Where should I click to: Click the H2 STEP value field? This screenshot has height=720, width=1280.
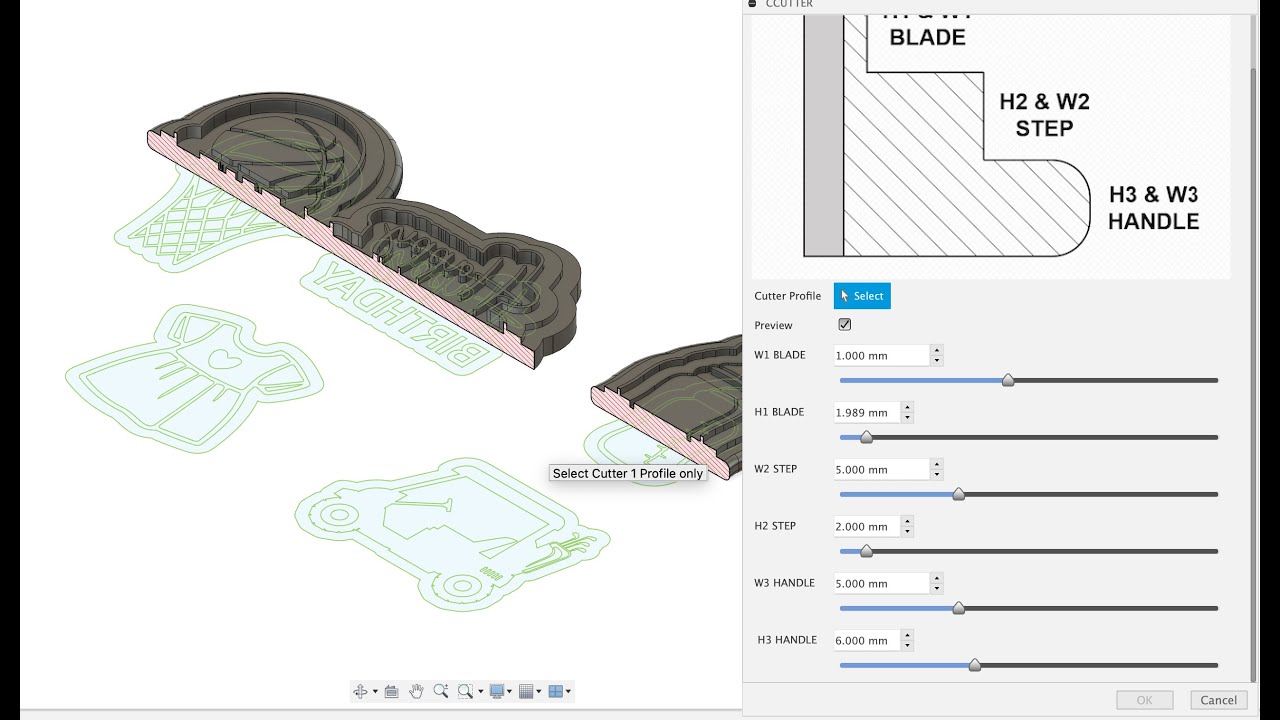tap(866, 526)
